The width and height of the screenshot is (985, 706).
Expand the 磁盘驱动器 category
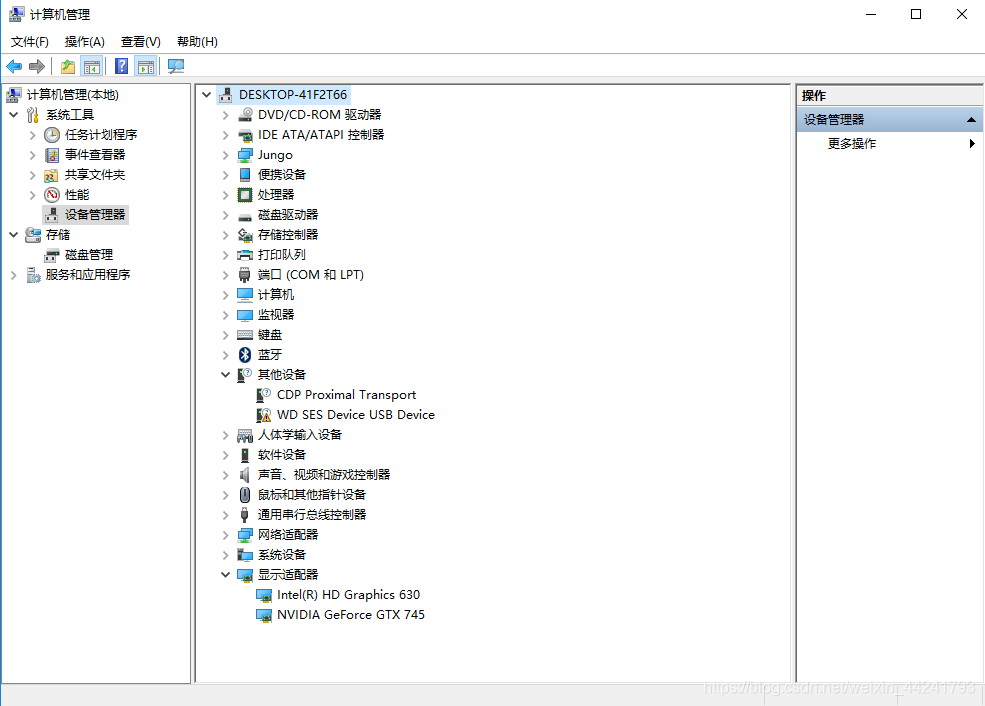[226, 215]
